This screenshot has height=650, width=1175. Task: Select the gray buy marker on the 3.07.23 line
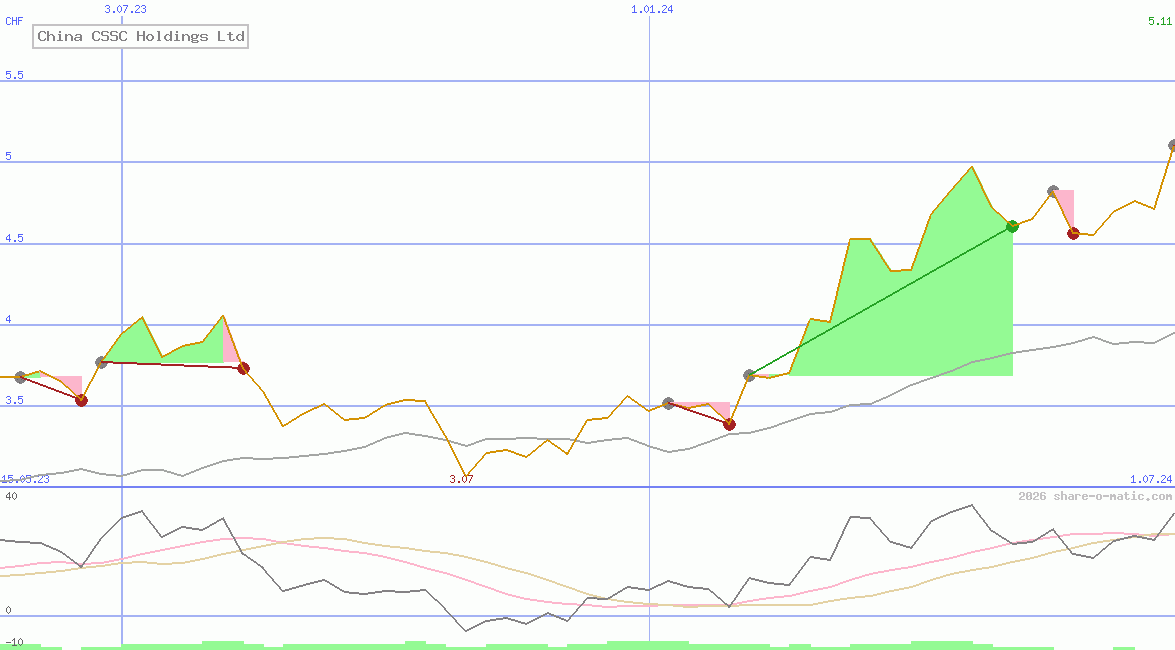tap(101, 362)
